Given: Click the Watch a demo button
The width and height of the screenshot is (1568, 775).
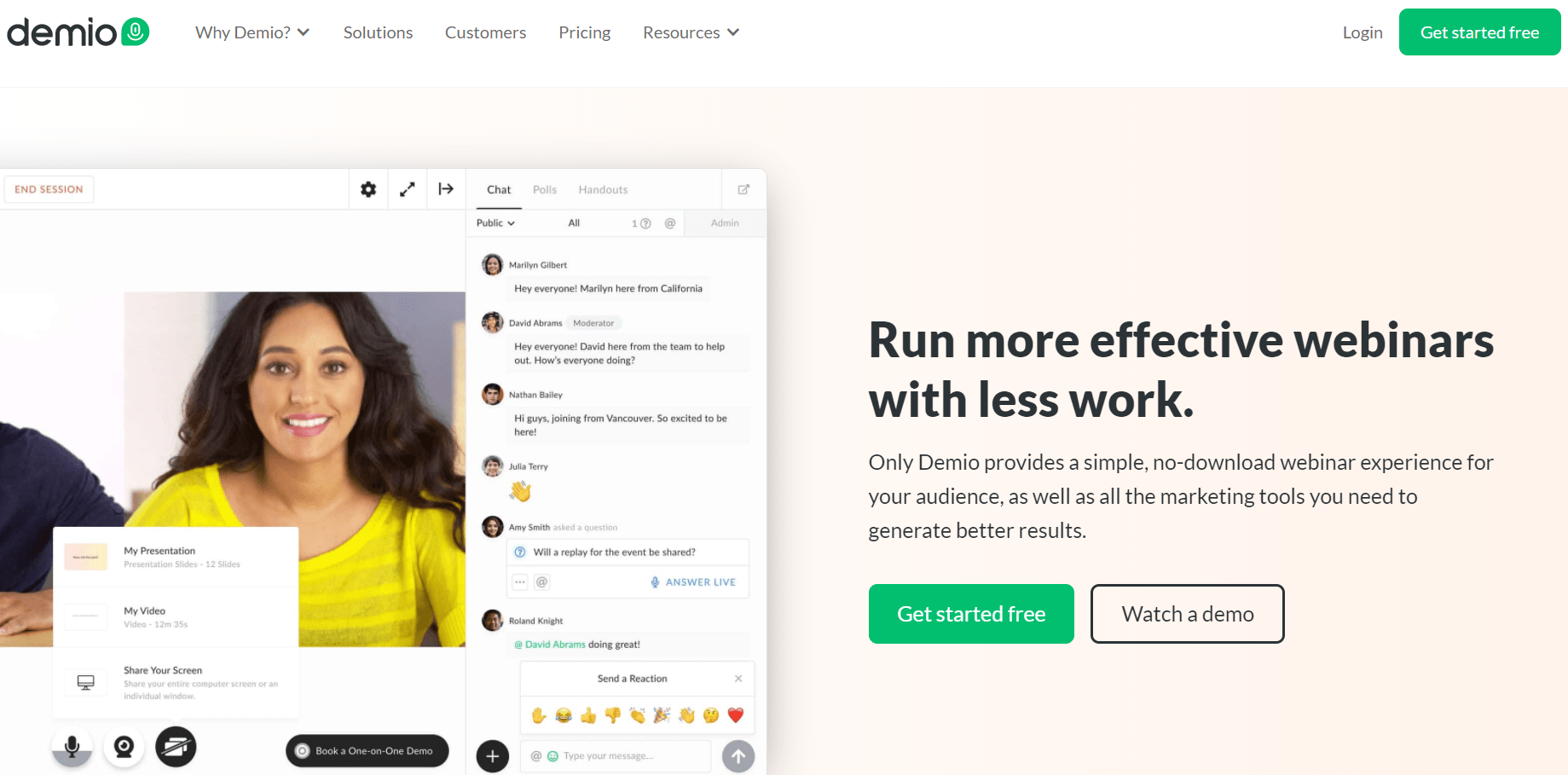Looking at the screenshot, I should [x=1188, y=614].
